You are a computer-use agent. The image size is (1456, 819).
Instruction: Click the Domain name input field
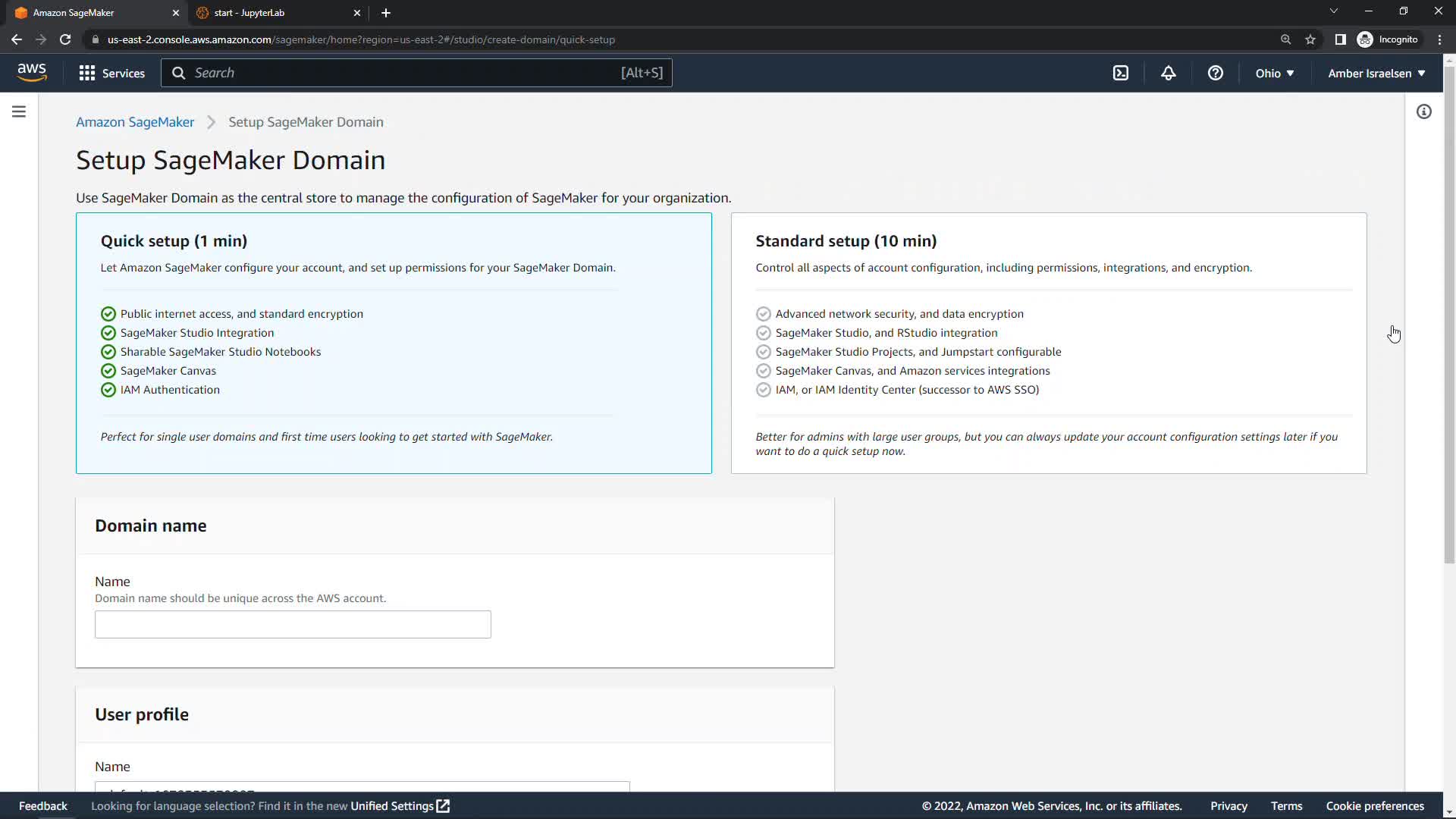(x=293, y=624)
